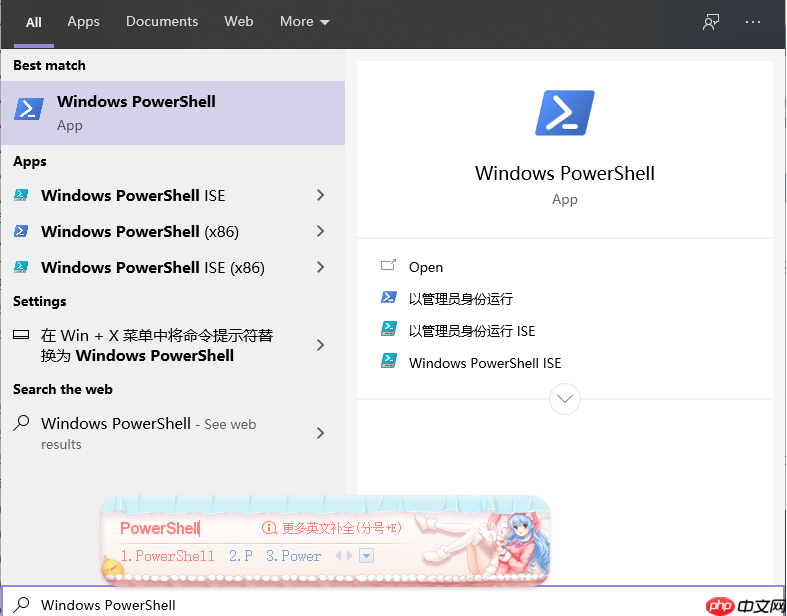Select IME candidate 1.PowerShell
The height and width of the screenshot is (616, 787).
tap(167, 556)
